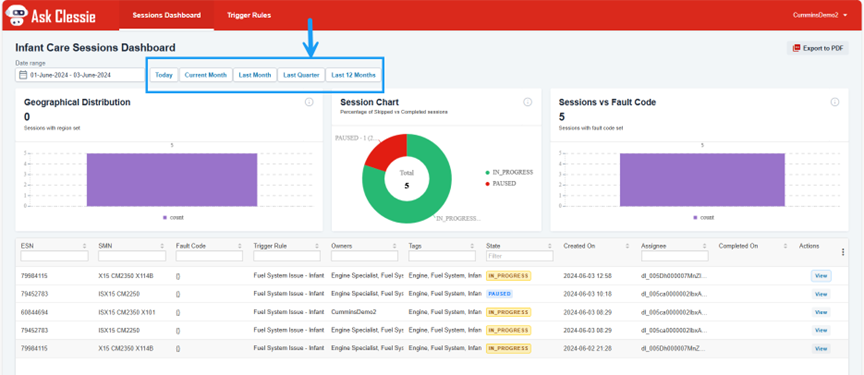Click IN_PROGRESS badge for ESN 60844694

click(508, 312)
